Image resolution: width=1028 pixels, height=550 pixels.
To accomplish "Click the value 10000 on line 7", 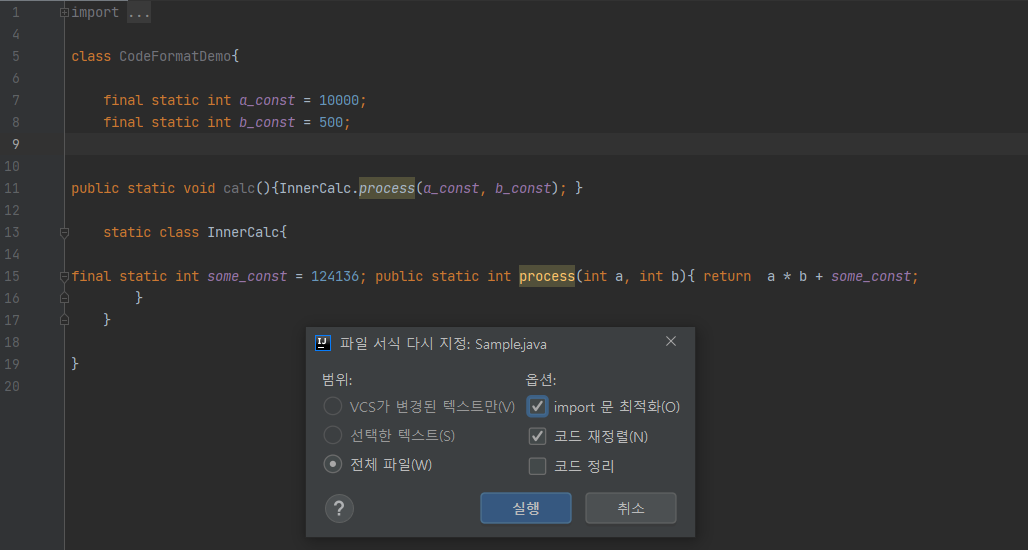I will point(339,100).
